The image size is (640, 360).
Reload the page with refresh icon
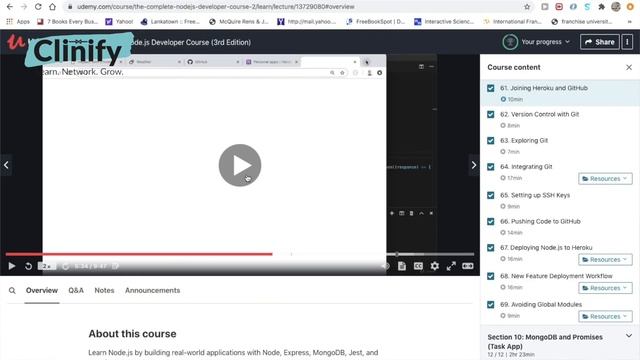click(x=38, y=7)
